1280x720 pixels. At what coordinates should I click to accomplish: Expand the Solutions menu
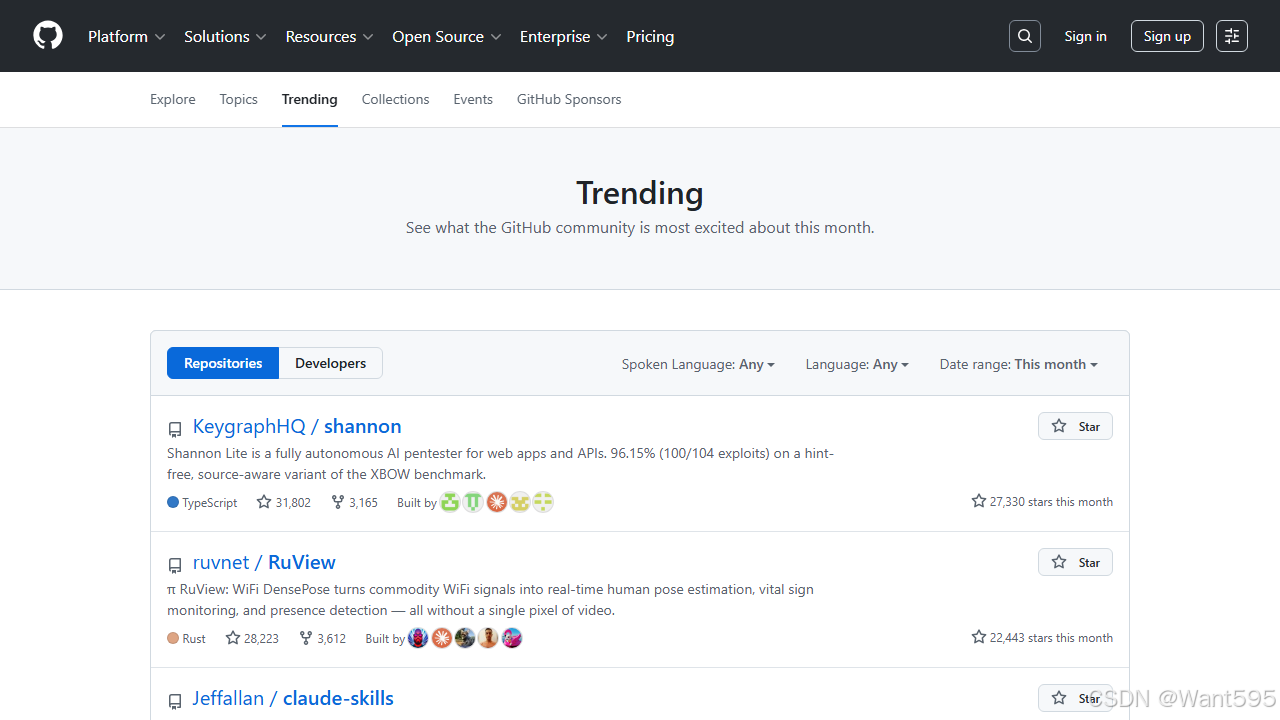(x=225, y=36)
